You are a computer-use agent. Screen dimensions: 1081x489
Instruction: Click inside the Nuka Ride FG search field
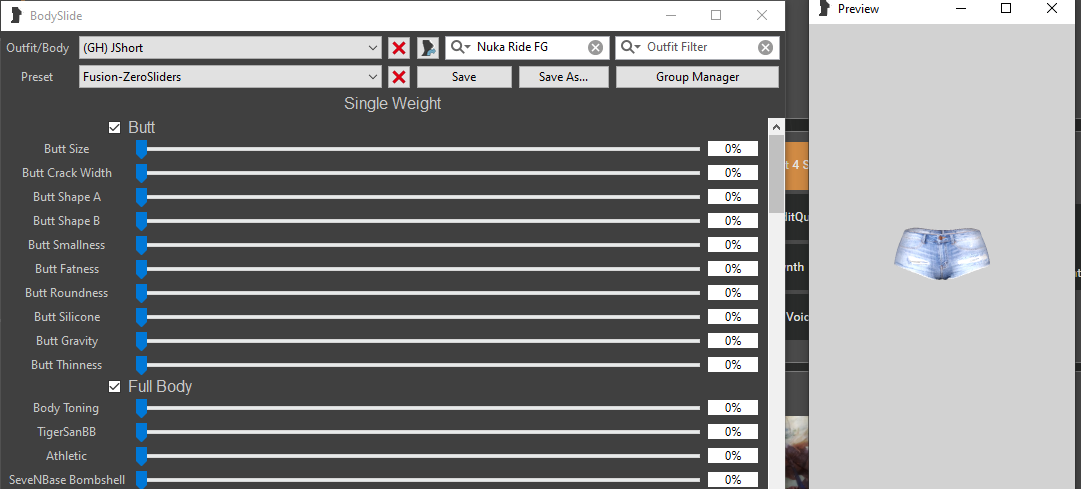(x=529, y=47)
